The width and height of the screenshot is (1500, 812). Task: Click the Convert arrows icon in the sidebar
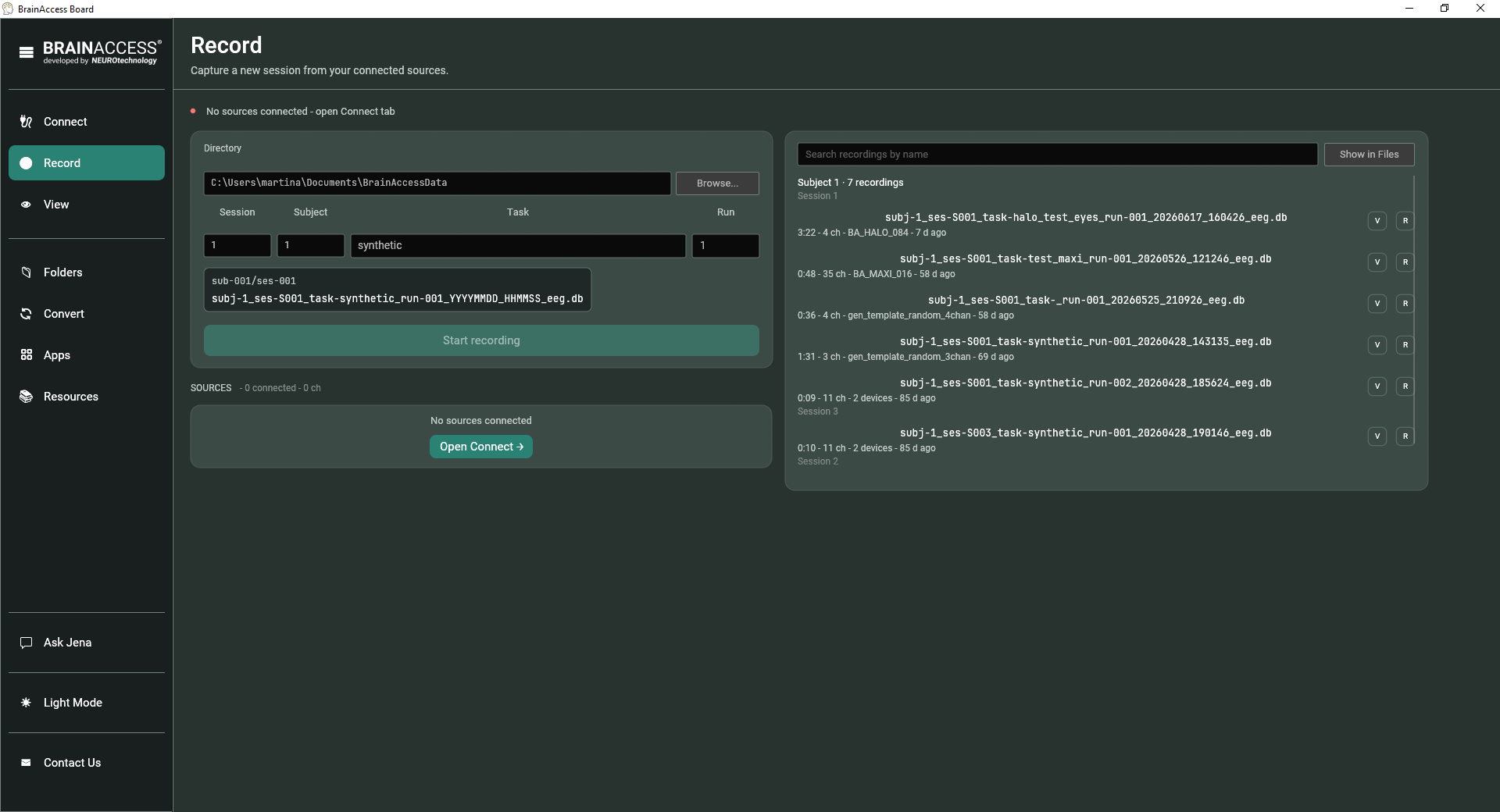27,314
